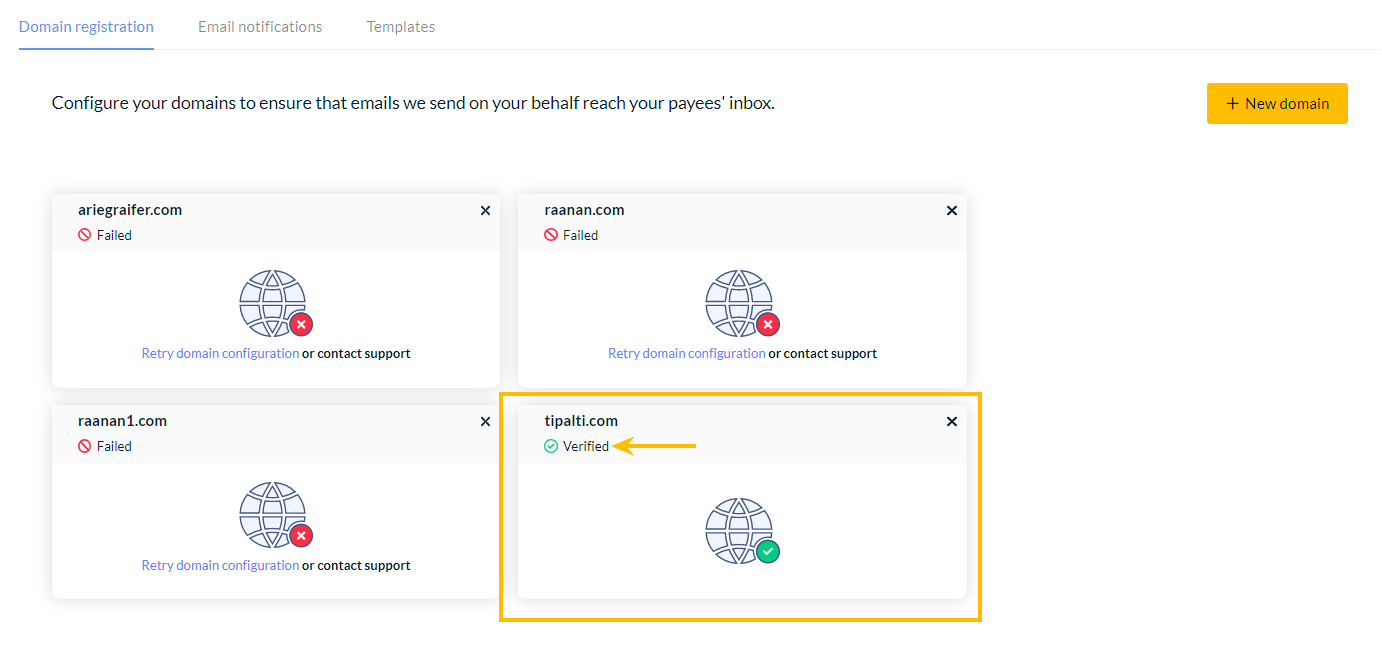Click the "Configure your domains" description text
1382x665 pixels.
413,103
